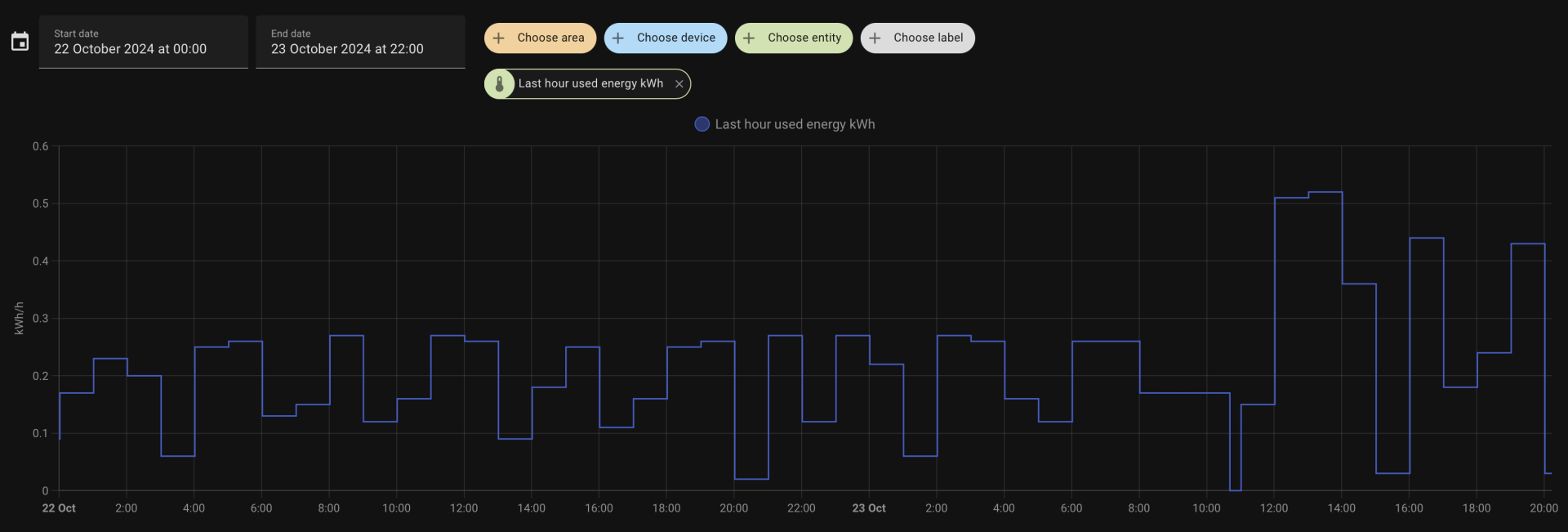Open the Choose area picker
The width and height of the screenshot is (1568, 532).
coord(550,38)
